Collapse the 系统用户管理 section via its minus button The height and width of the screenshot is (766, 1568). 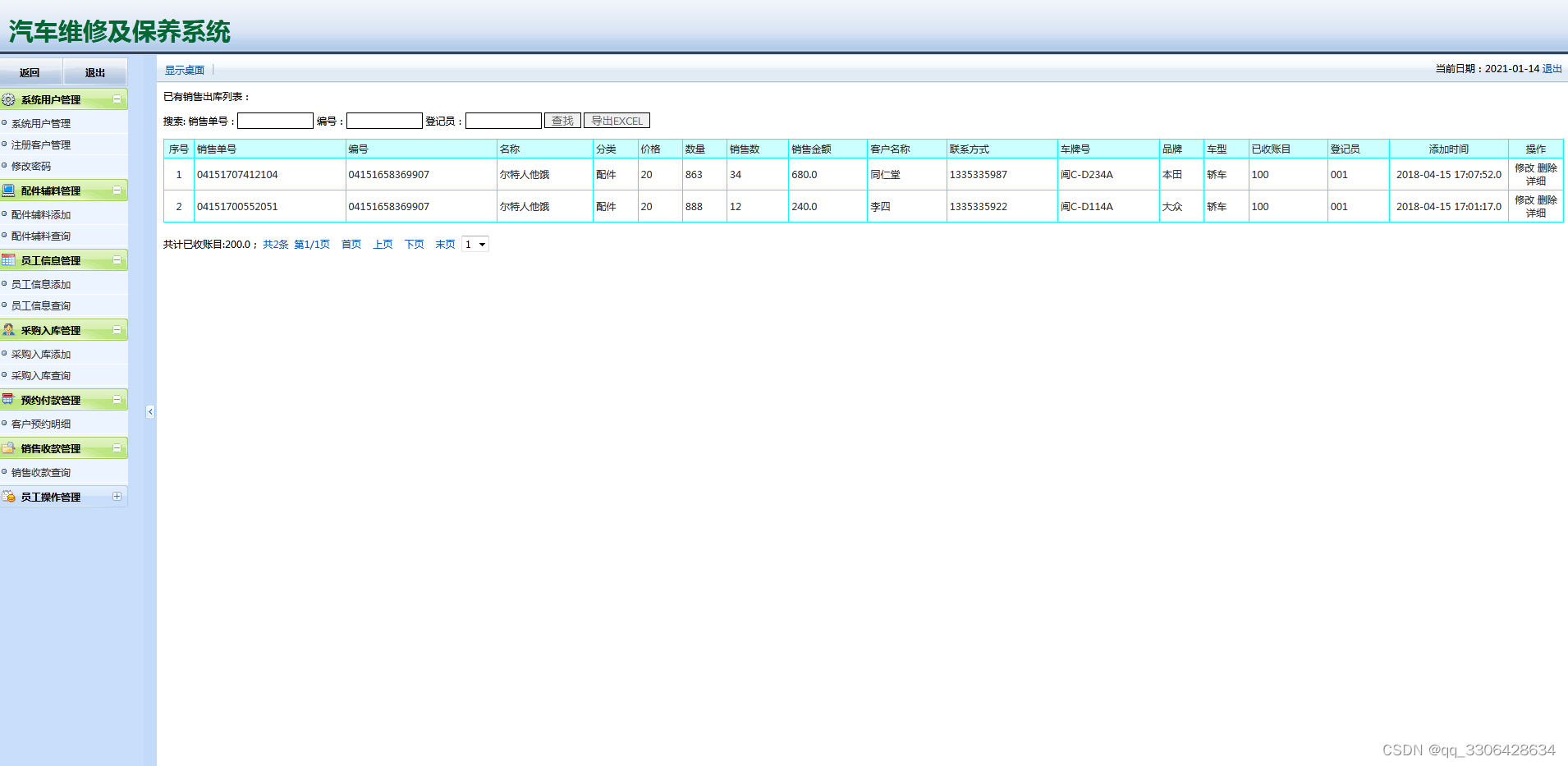coord(117,99)
